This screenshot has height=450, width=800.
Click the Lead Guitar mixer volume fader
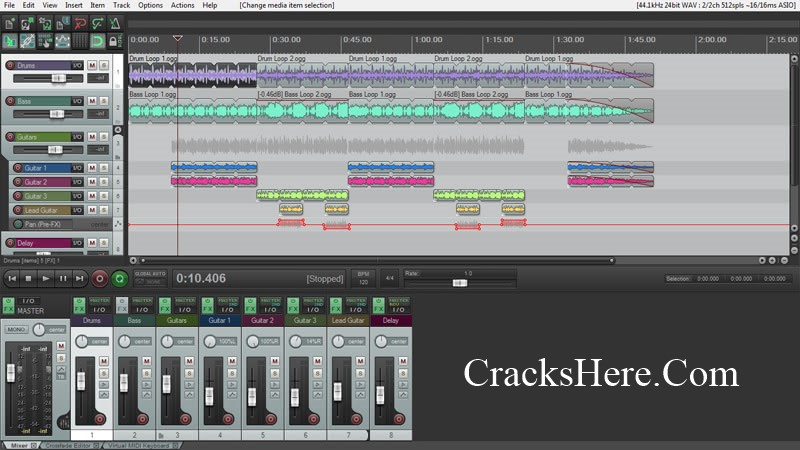[x=338, y=391]
